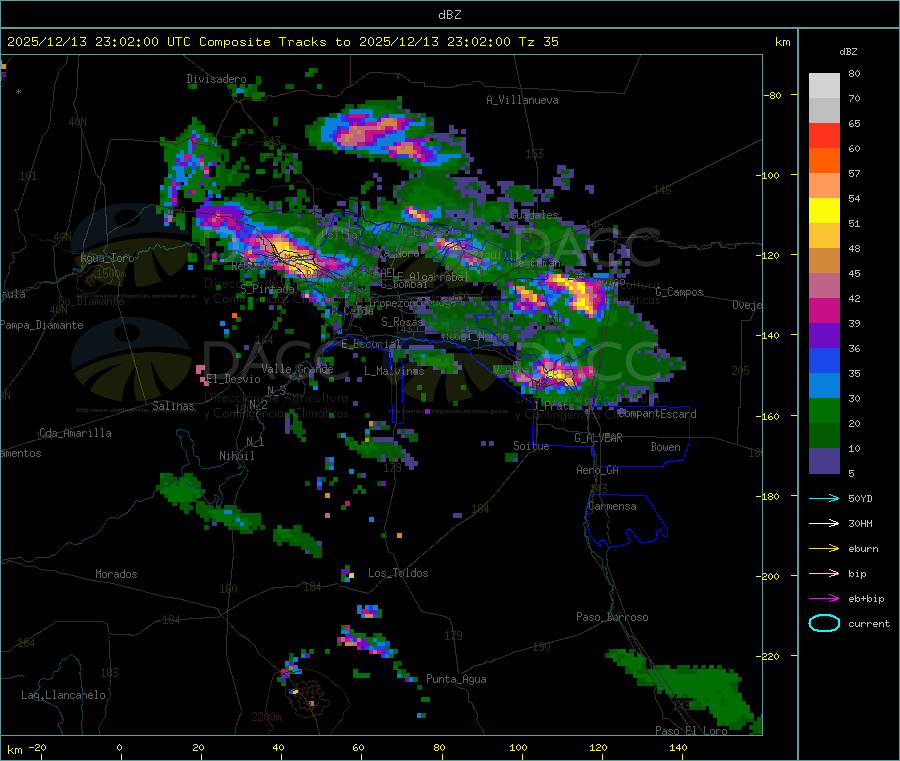
Task: Click the Valle_Grande place label
Action: coord(297,369)
